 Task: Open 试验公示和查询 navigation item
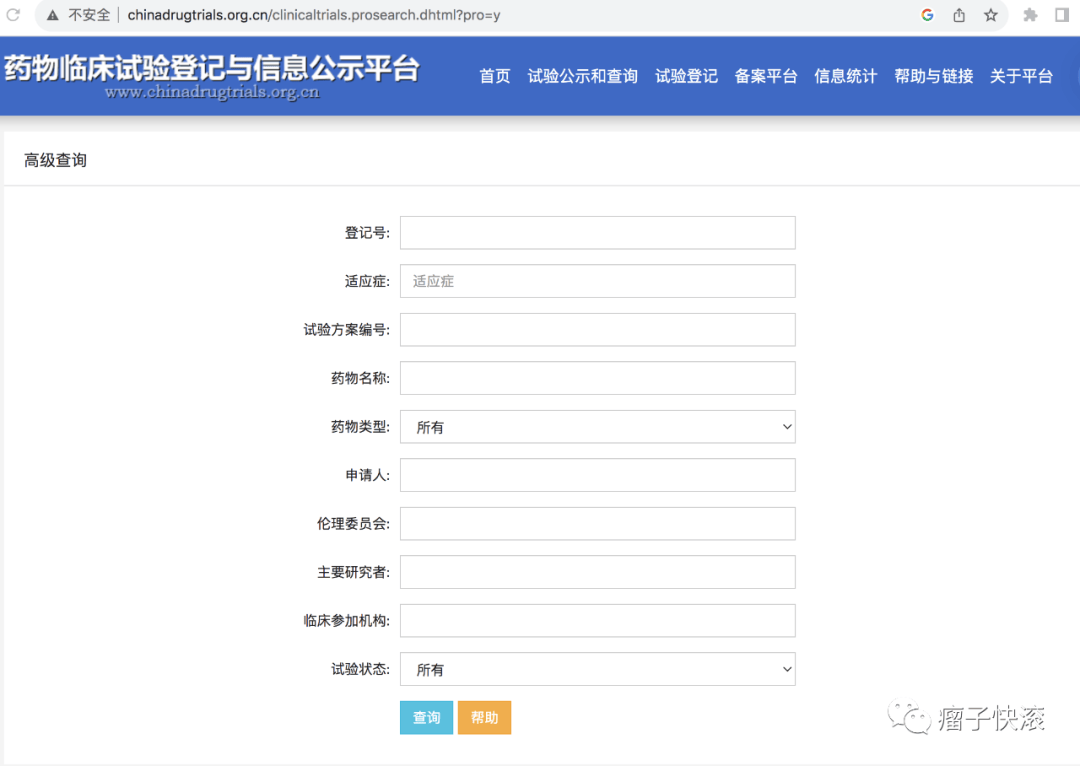pyautogui.click(x=583, y=76)
